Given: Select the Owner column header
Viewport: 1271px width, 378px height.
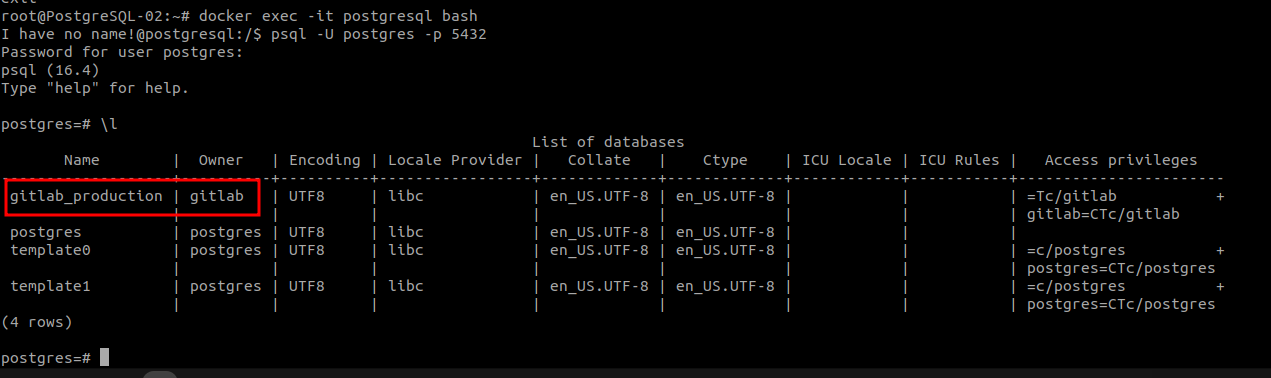Looking at the screenshot, I should (x=221, y=160).
